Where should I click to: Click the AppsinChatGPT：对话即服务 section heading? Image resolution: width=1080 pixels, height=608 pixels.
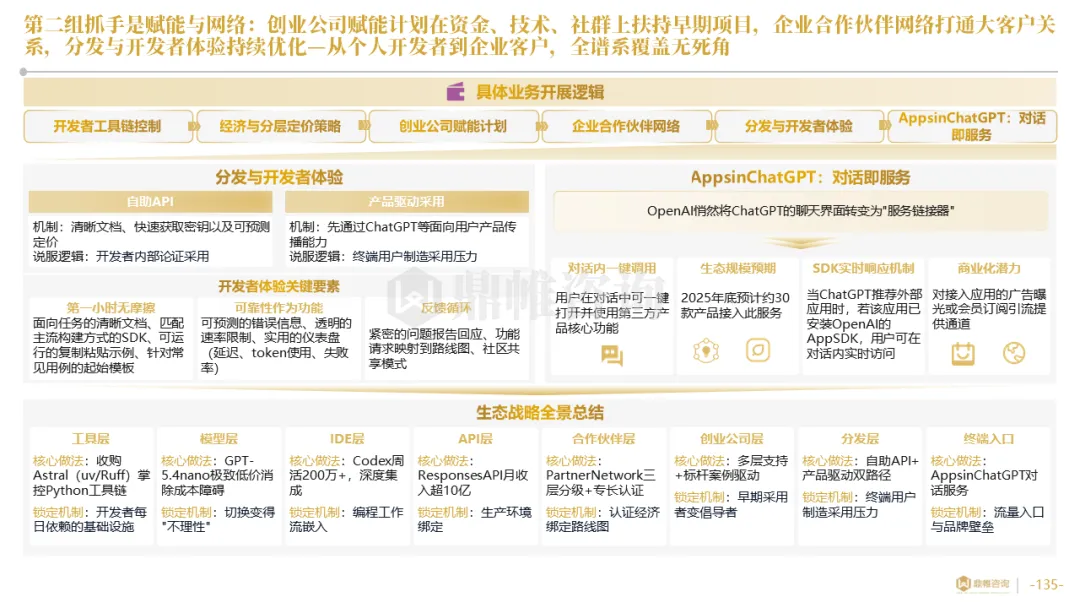pyautogui.click(x=800, y=178)
